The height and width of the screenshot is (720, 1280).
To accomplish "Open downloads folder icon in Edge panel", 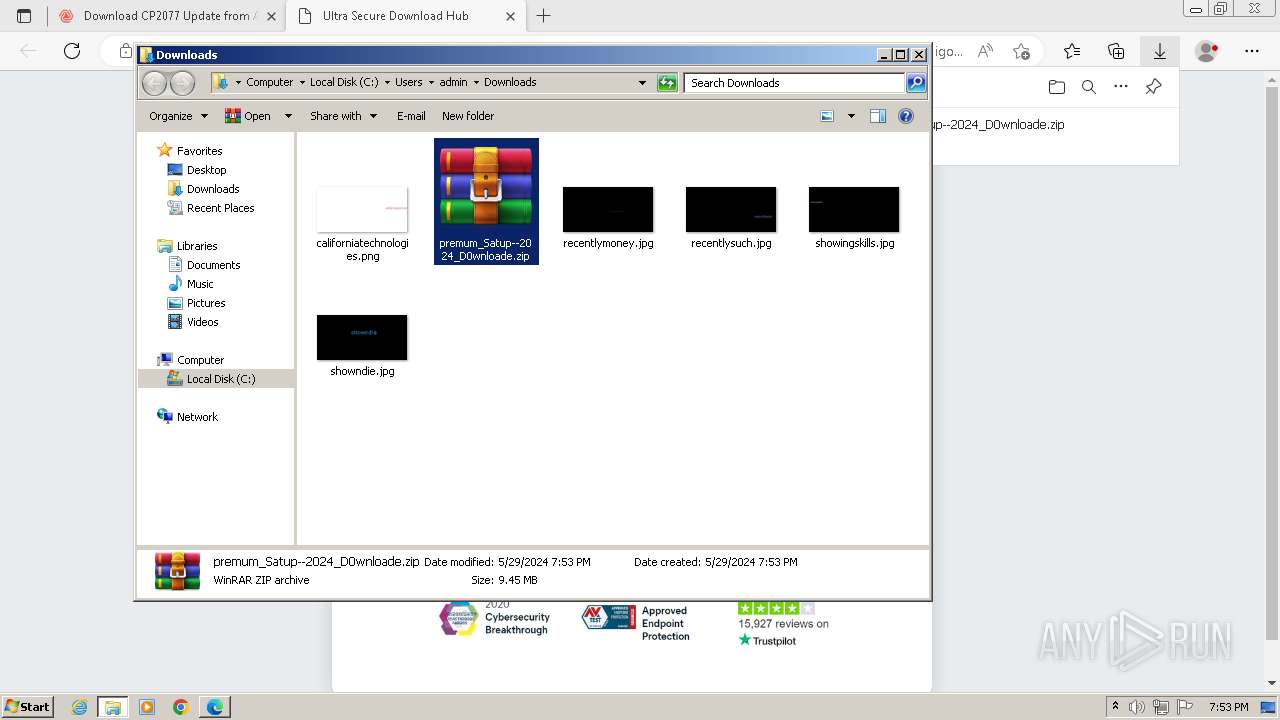I will [1057, 87].
